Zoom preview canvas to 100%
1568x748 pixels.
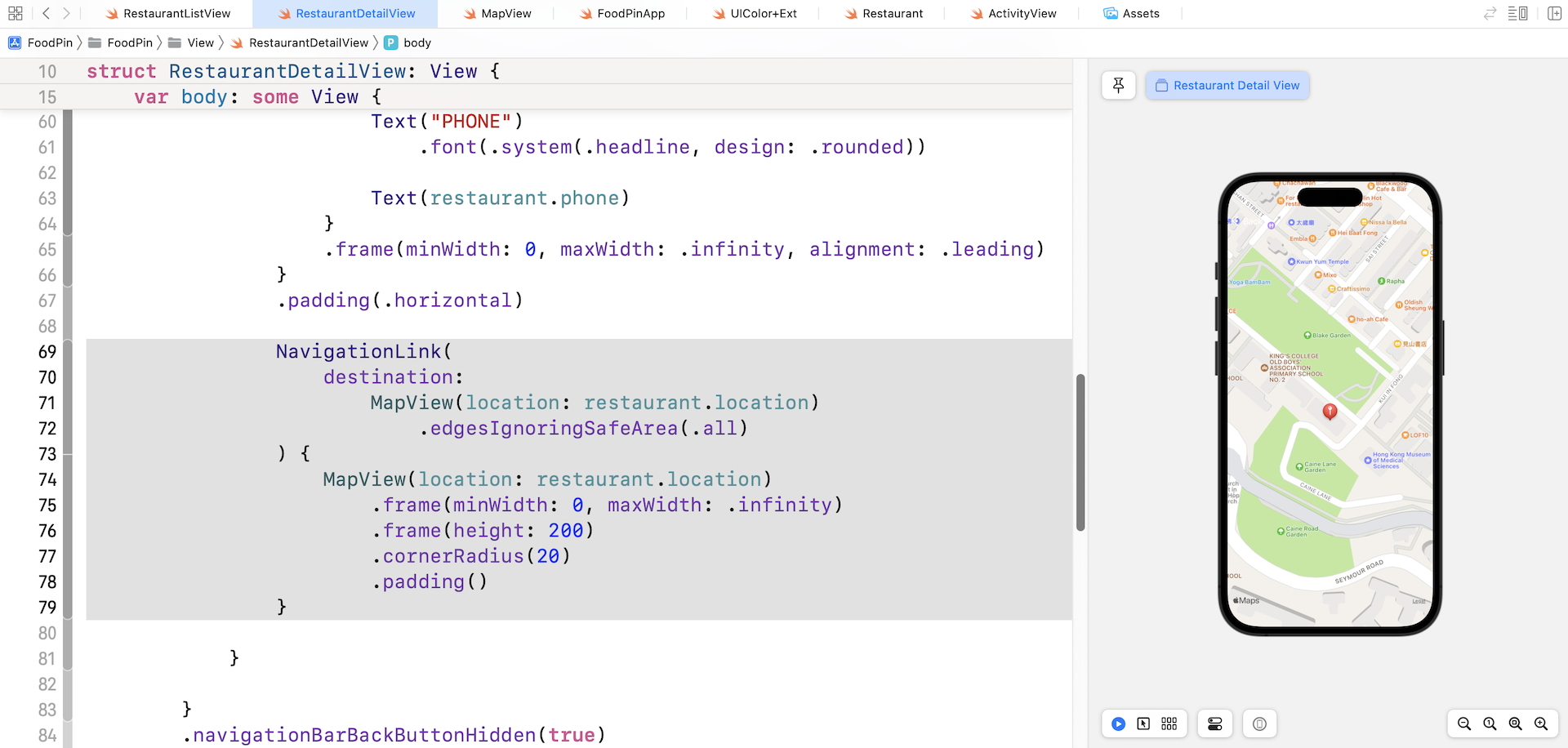point(1490,724)
